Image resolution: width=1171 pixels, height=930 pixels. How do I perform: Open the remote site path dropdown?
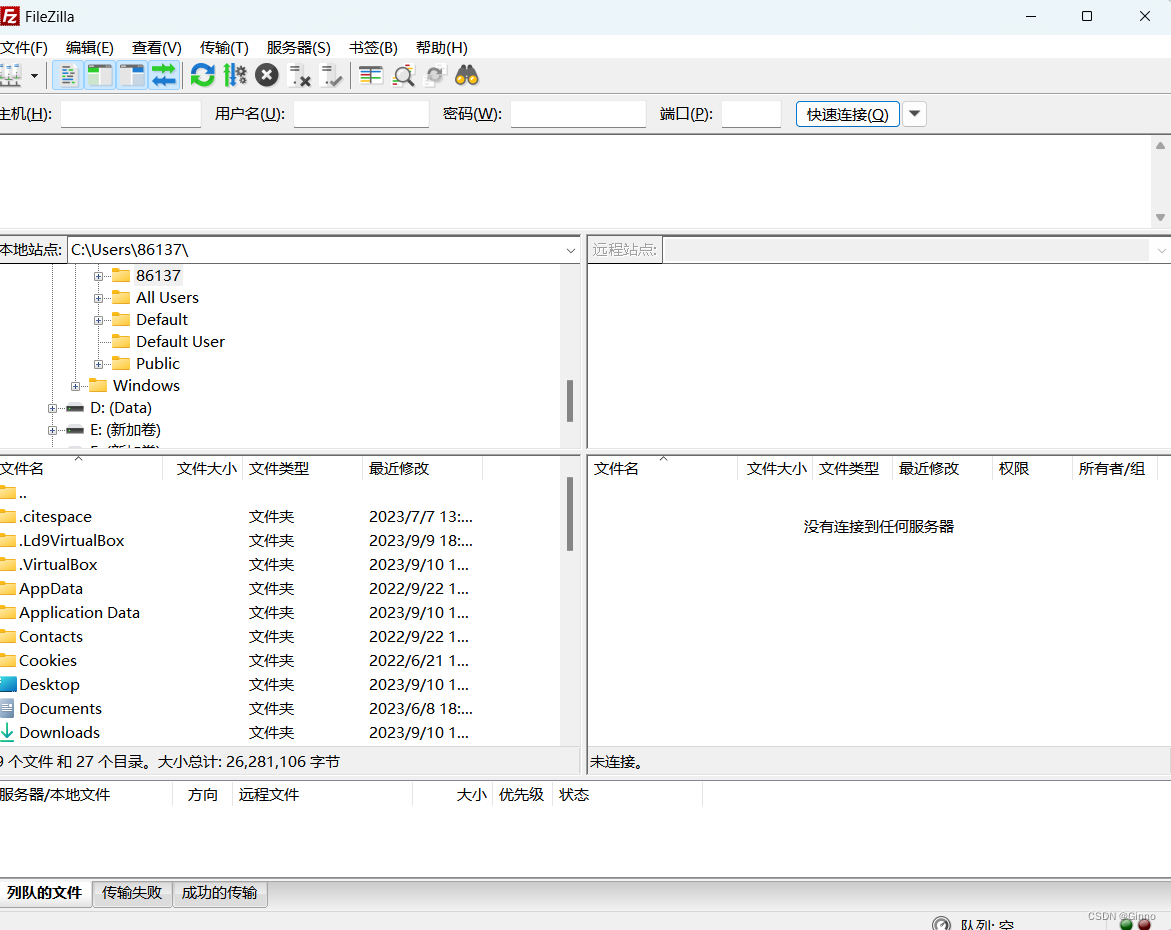click(1161, 250)
